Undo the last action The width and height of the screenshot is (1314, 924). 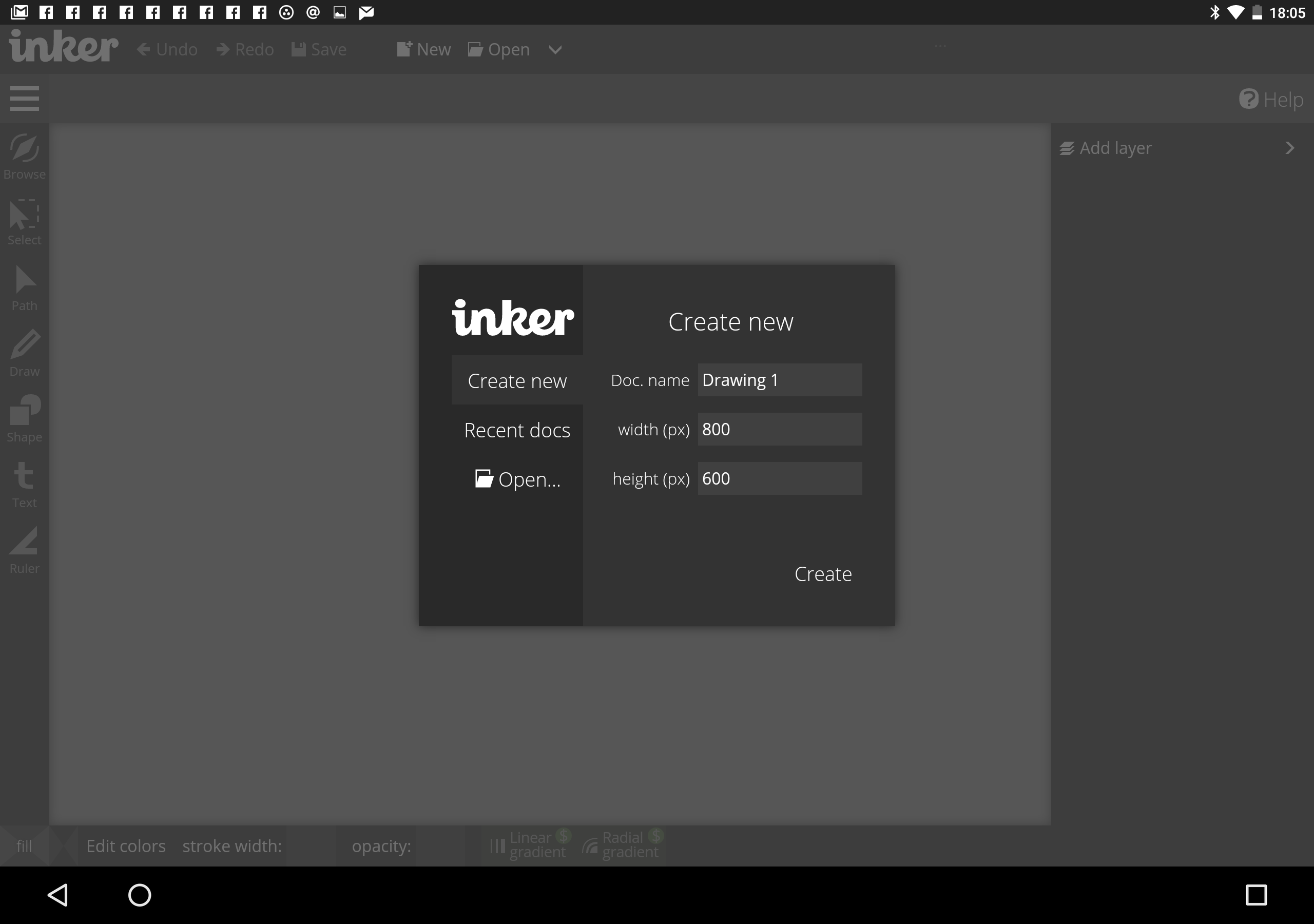(x=167, y=50)
